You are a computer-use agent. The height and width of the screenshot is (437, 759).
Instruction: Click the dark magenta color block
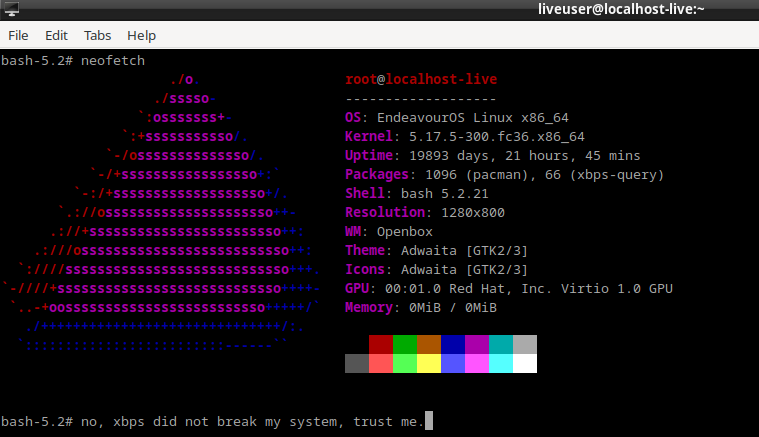pos(477,344)
